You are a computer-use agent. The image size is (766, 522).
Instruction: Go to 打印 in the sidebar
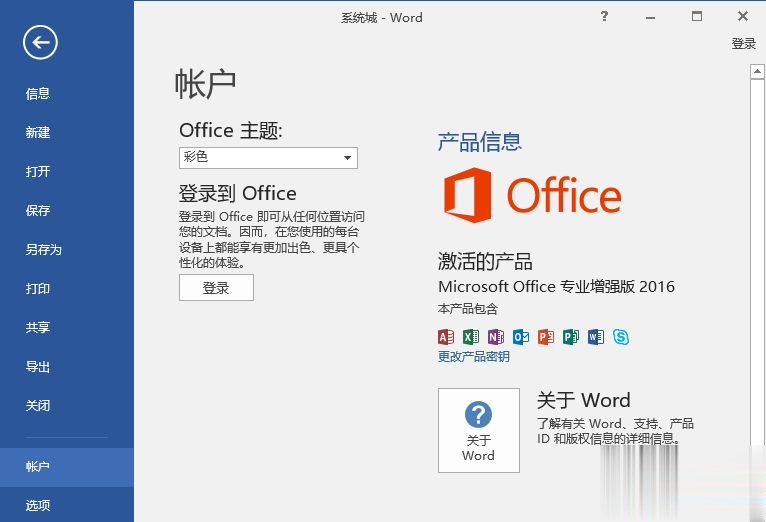tap(38, 289)
